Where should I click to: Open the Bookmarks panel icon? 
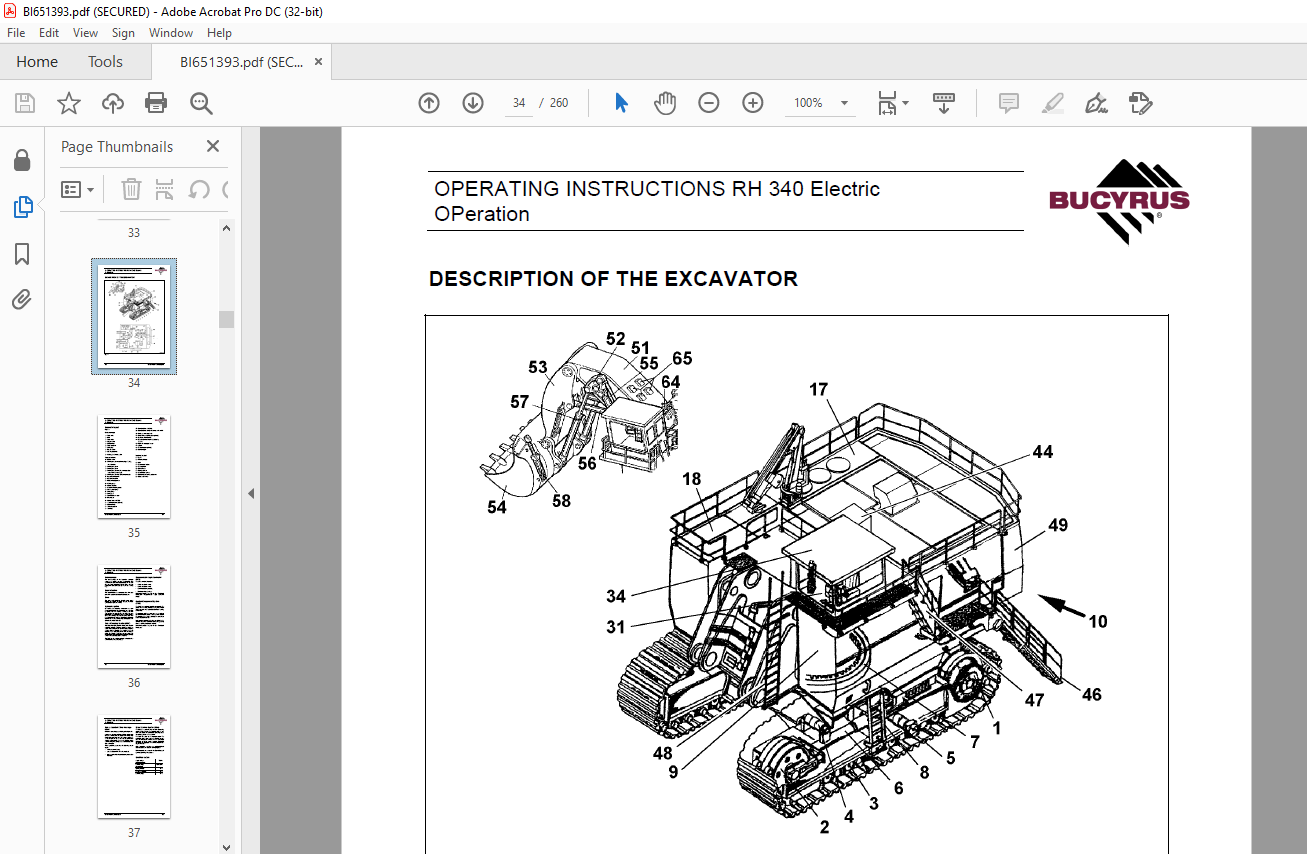[x=22, y=254]
